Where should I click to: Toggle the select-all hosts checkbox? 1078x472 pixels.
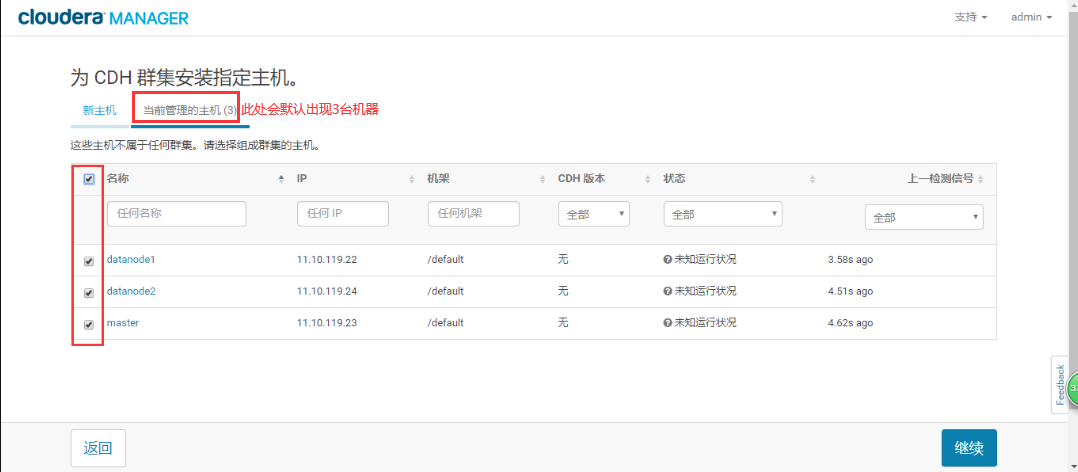[89, 179]
